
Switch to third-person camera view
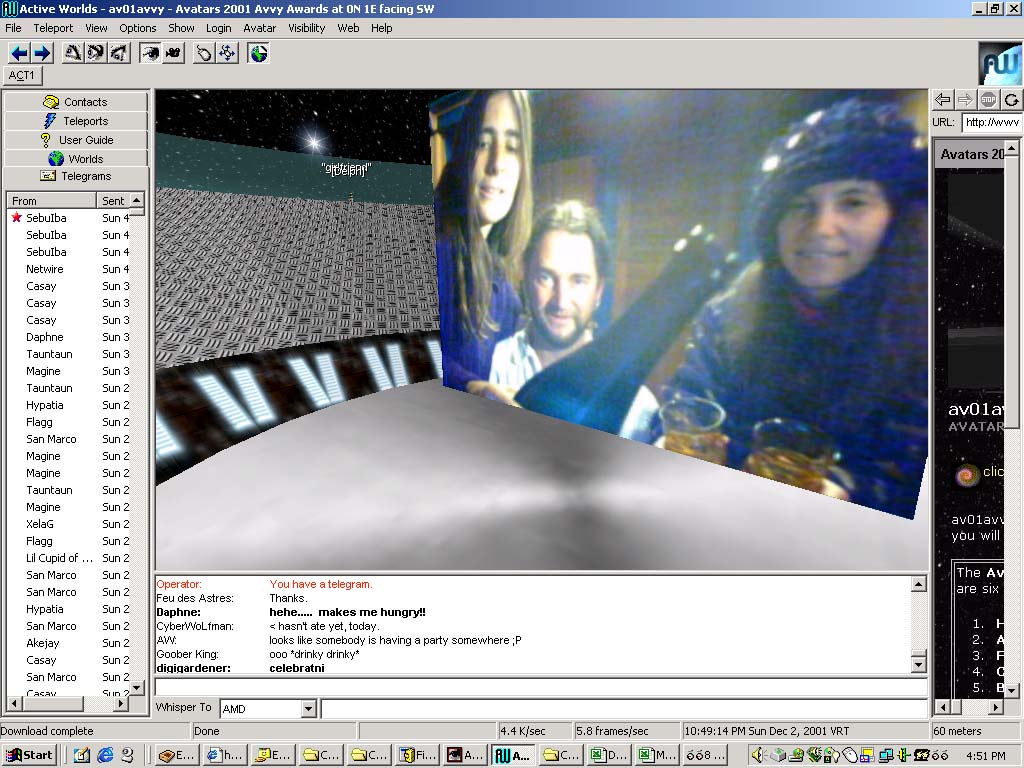pos(172,53)
